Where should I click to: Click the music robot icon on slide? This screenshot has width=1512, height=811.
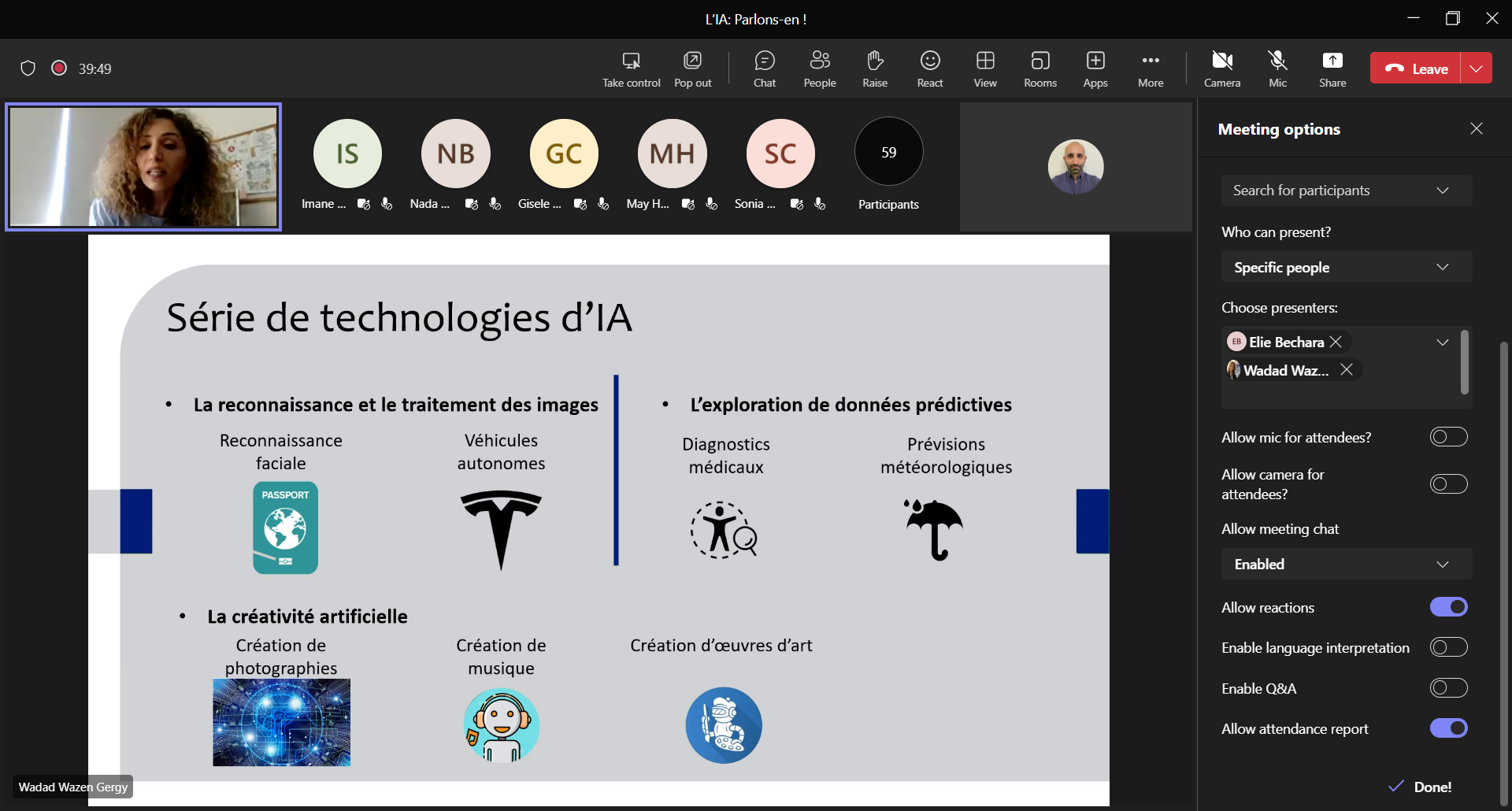click(x=501, y=724)
